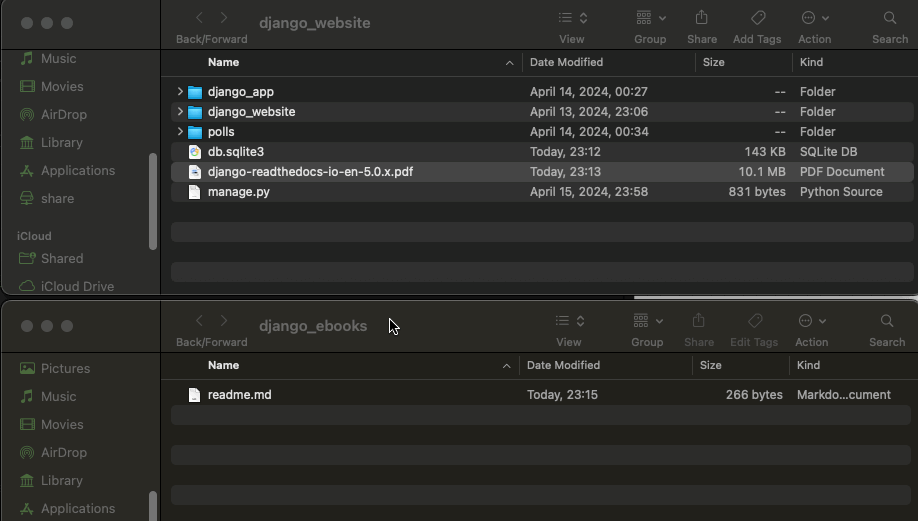Open Music in top window sidebar
The image size is (918, 521).
point(48,59)
